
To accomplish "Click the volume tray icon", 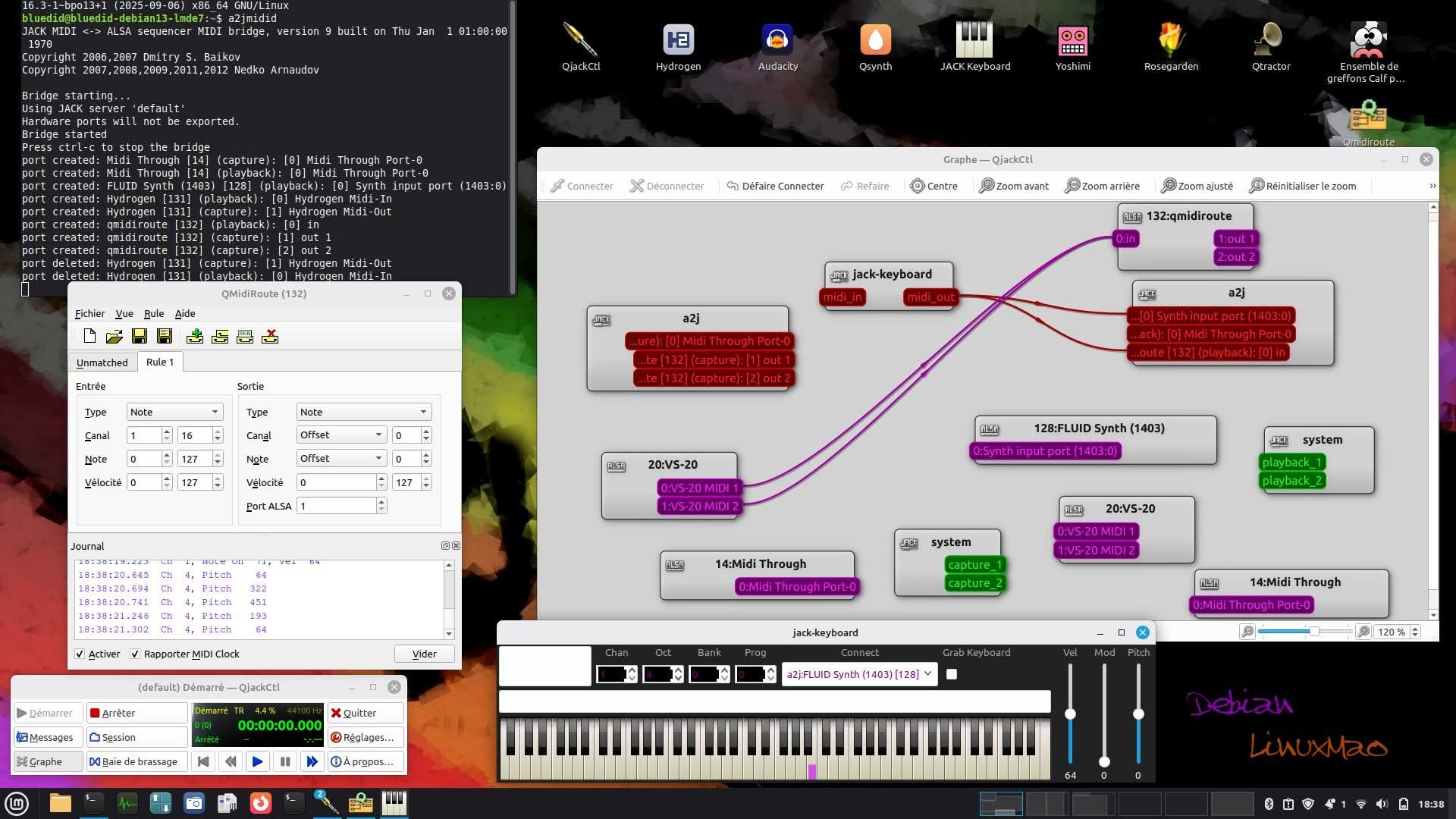I will [x=1382, y=804].
